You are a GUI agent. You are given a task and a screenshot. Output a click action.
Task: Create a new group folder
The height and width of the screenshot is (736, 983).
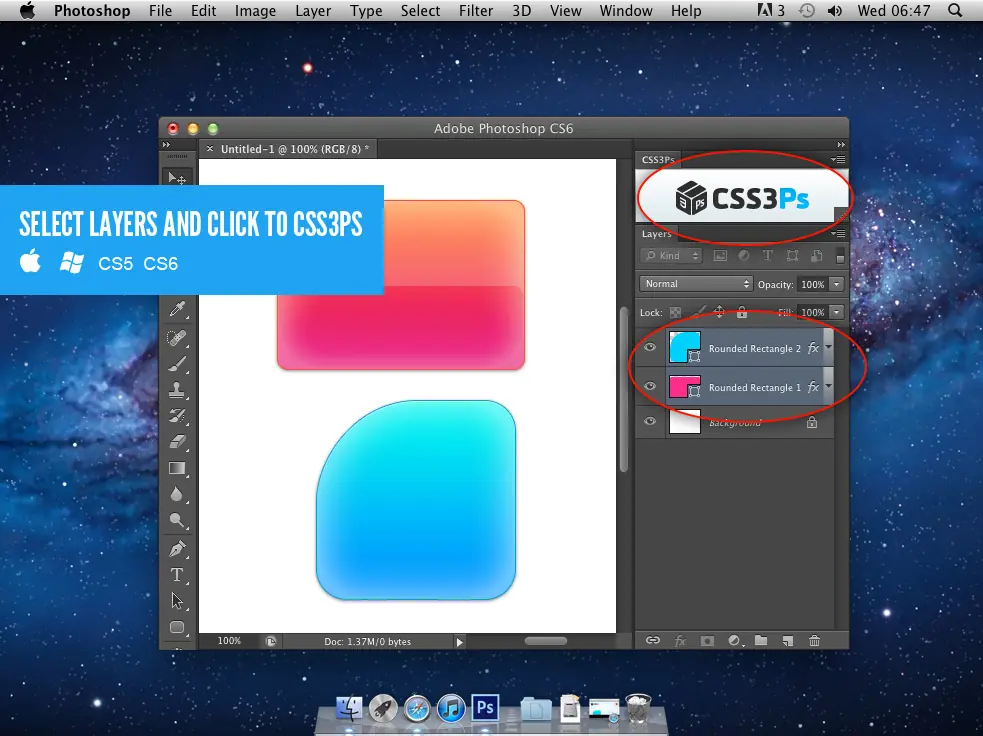click(x=761, y=640)
